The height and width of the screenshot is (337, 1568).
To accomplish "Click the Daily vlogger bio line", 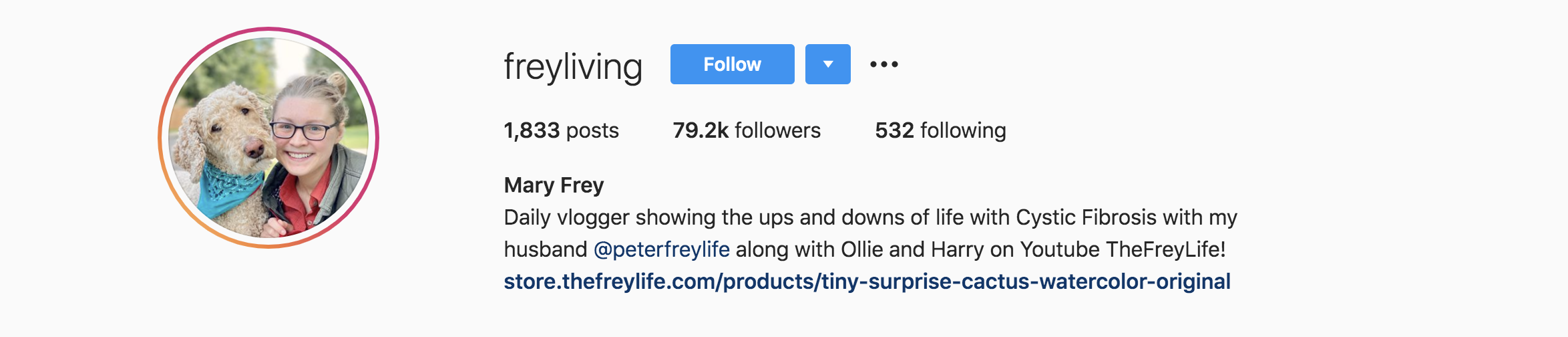I will (870, 217).
